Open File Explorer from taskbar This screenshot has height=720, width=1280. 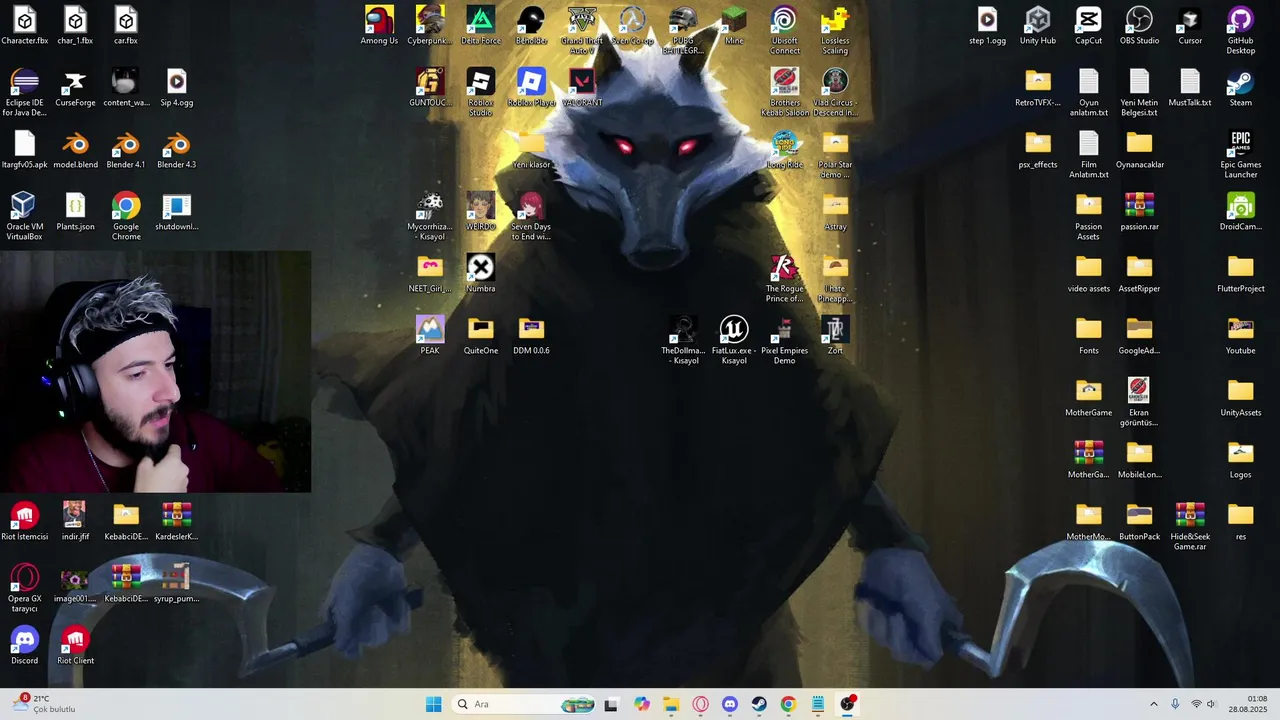671,704
